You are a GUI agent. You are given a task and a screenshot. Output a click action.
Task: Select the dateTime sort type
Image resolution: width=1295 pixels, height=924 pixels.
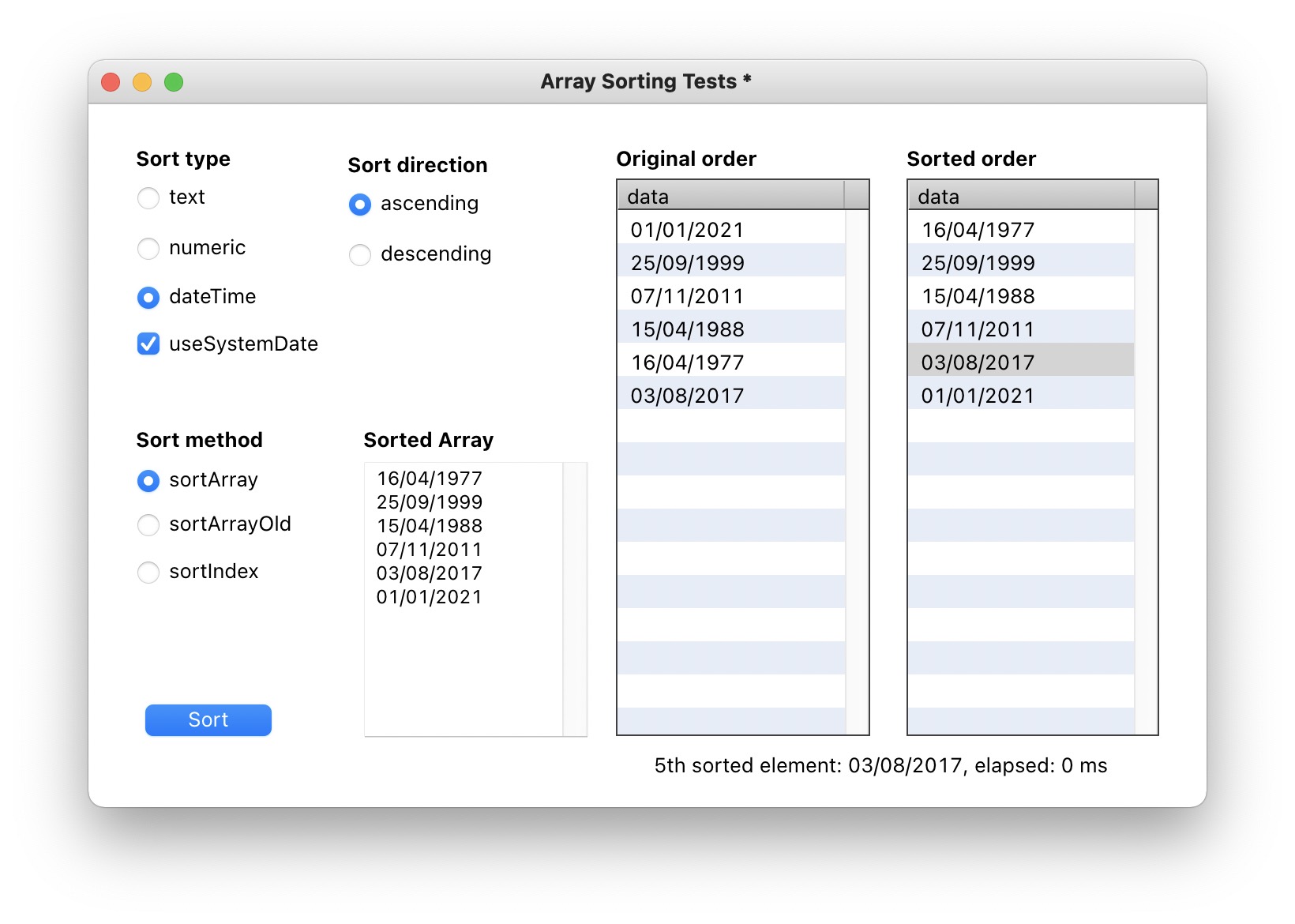click(148, 298)
